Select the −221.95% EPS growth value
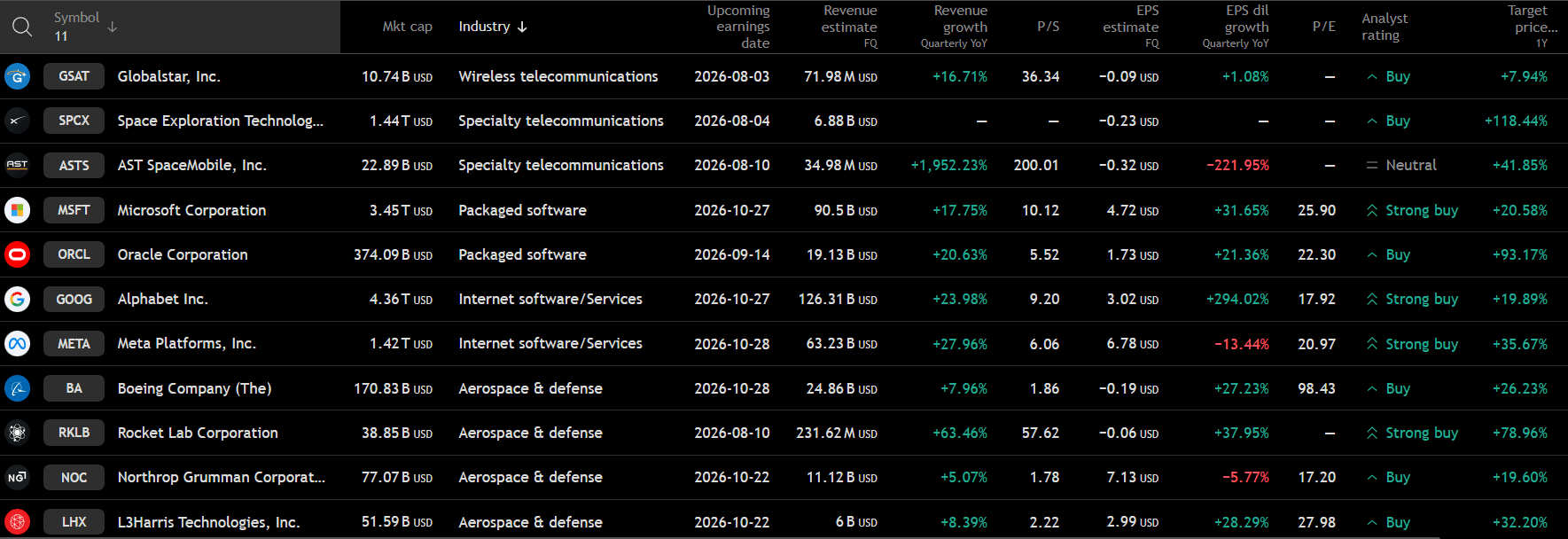 click(x=1237, y=165)
